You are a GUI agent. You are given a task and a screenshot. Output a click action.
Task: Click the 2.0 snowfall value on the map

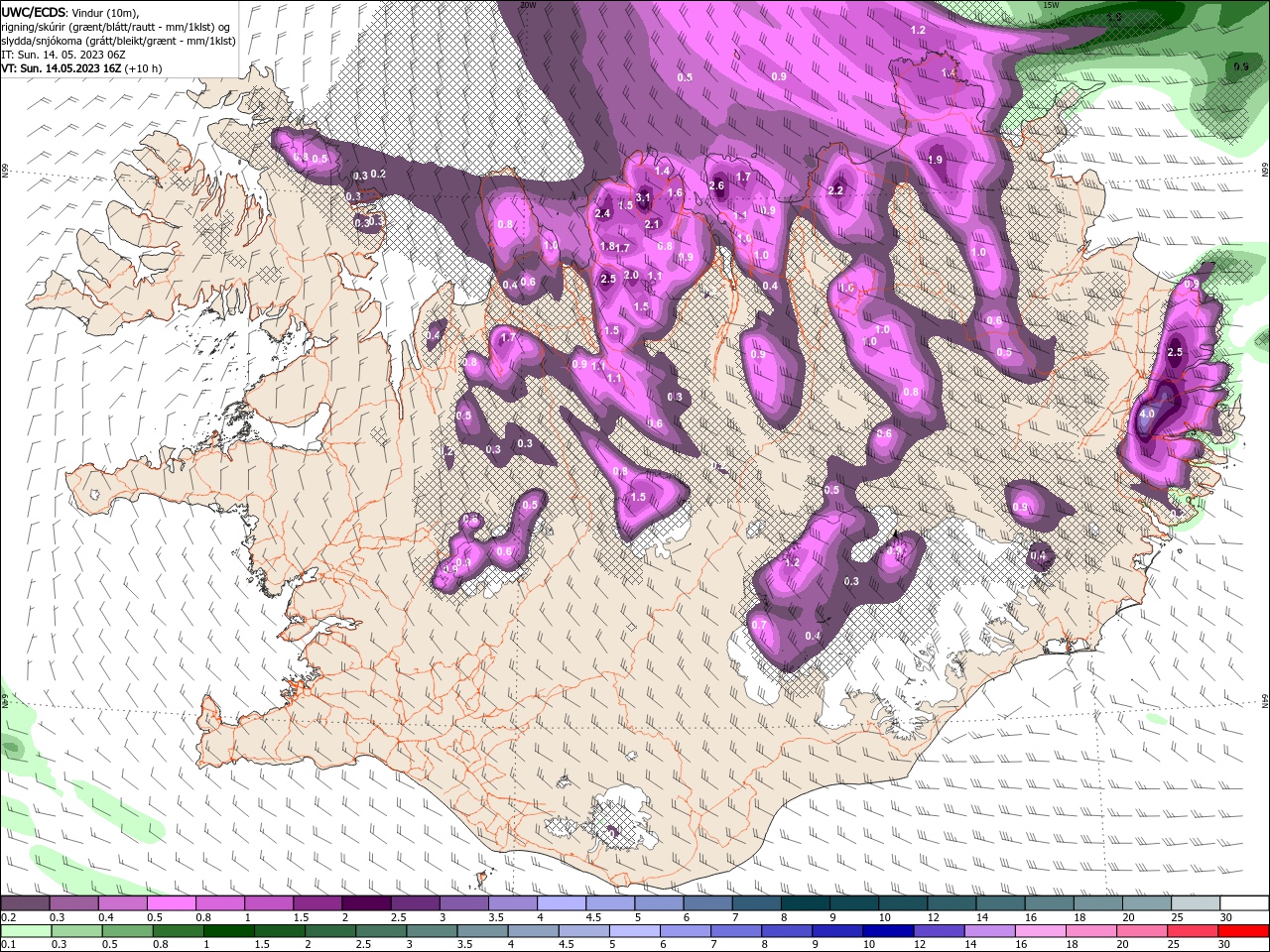click(632, 276)
